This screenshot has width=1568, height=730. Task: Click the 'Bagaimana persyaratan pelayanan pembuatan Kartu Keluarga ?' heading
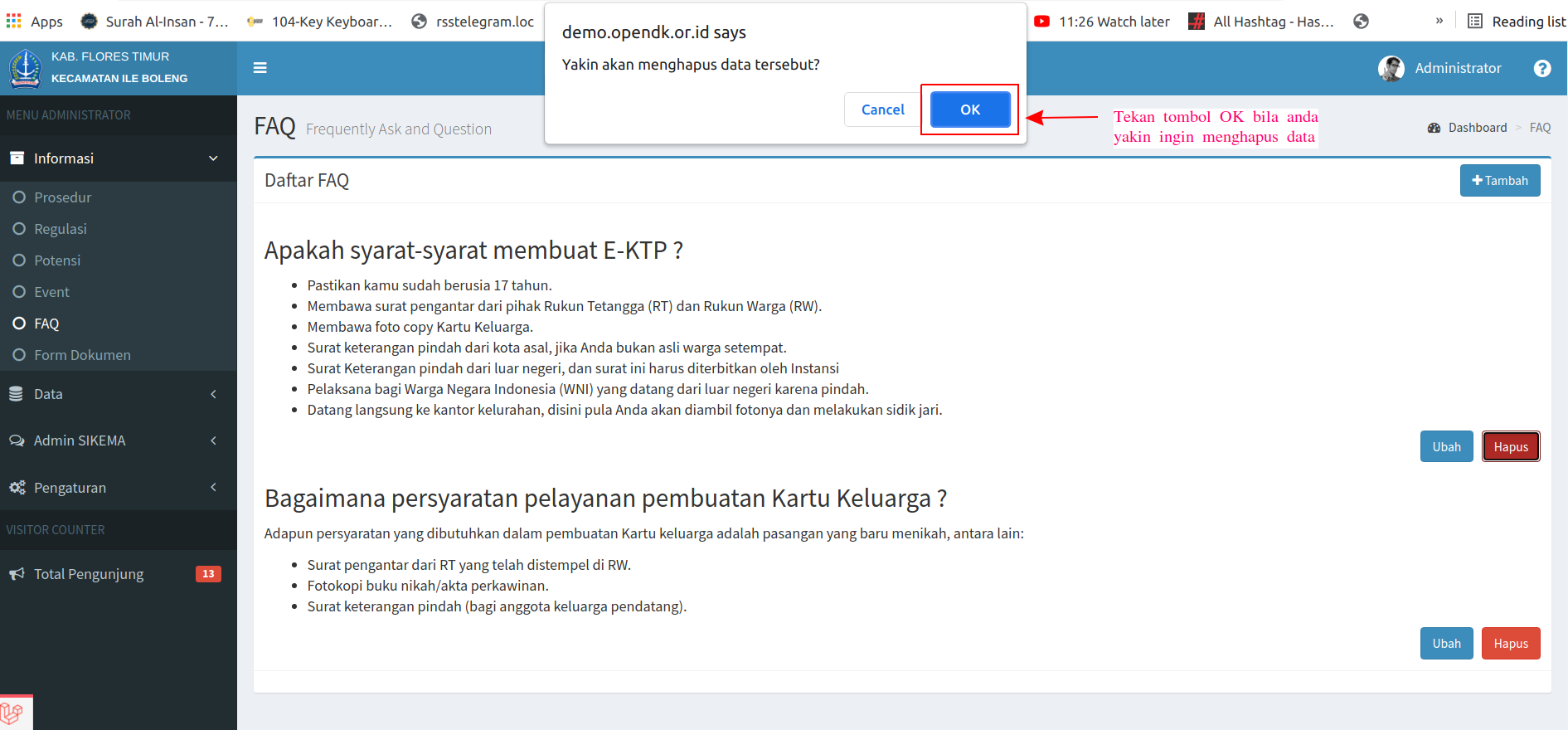pyautogui.click(x=605, y=499)
